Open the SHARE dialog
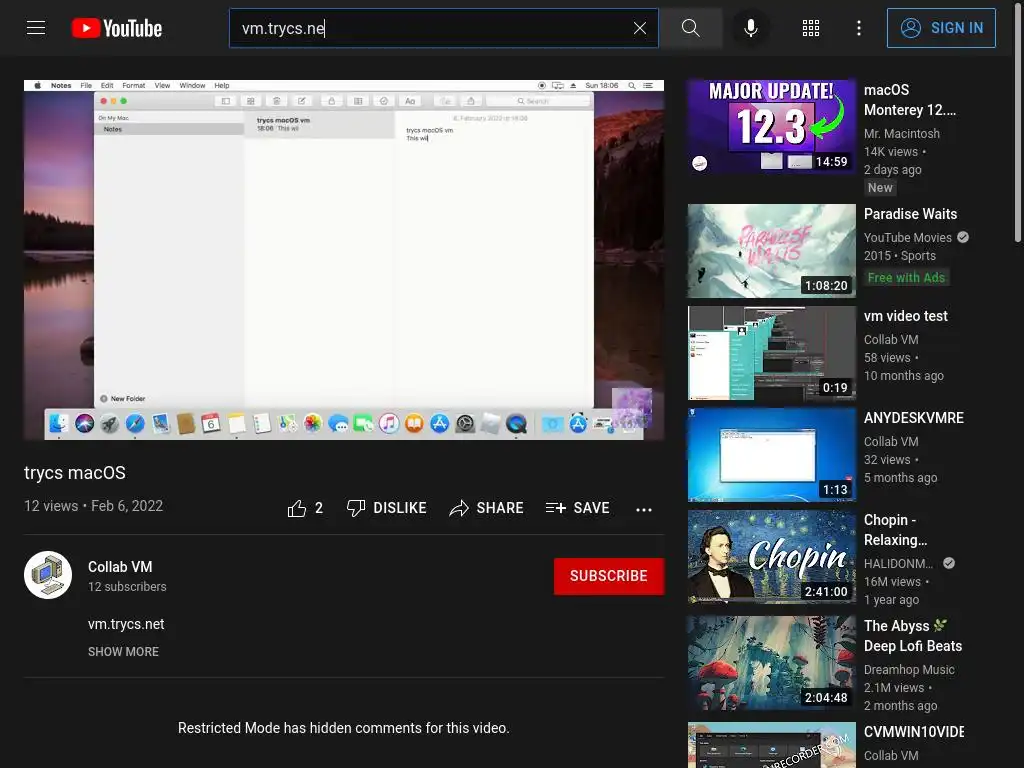The height and width of the screenshot is (768, 1024). pyautogui.click(x=487, y=508)
